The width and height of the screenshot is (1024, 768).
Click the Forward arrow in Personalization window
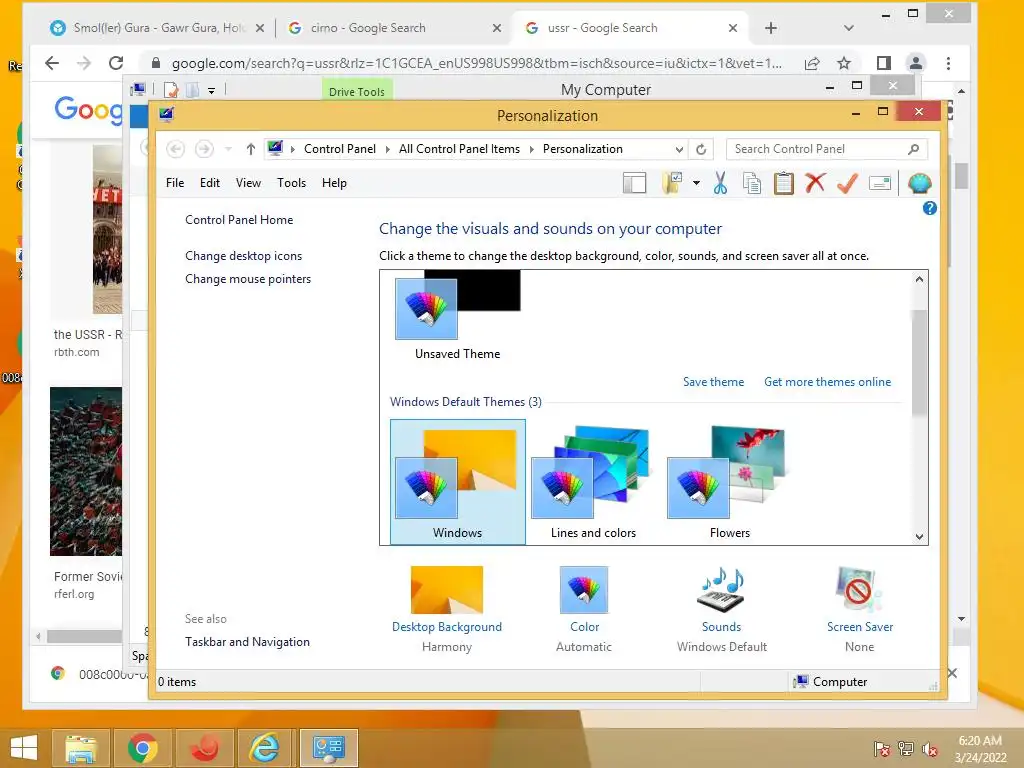[204, 149]
